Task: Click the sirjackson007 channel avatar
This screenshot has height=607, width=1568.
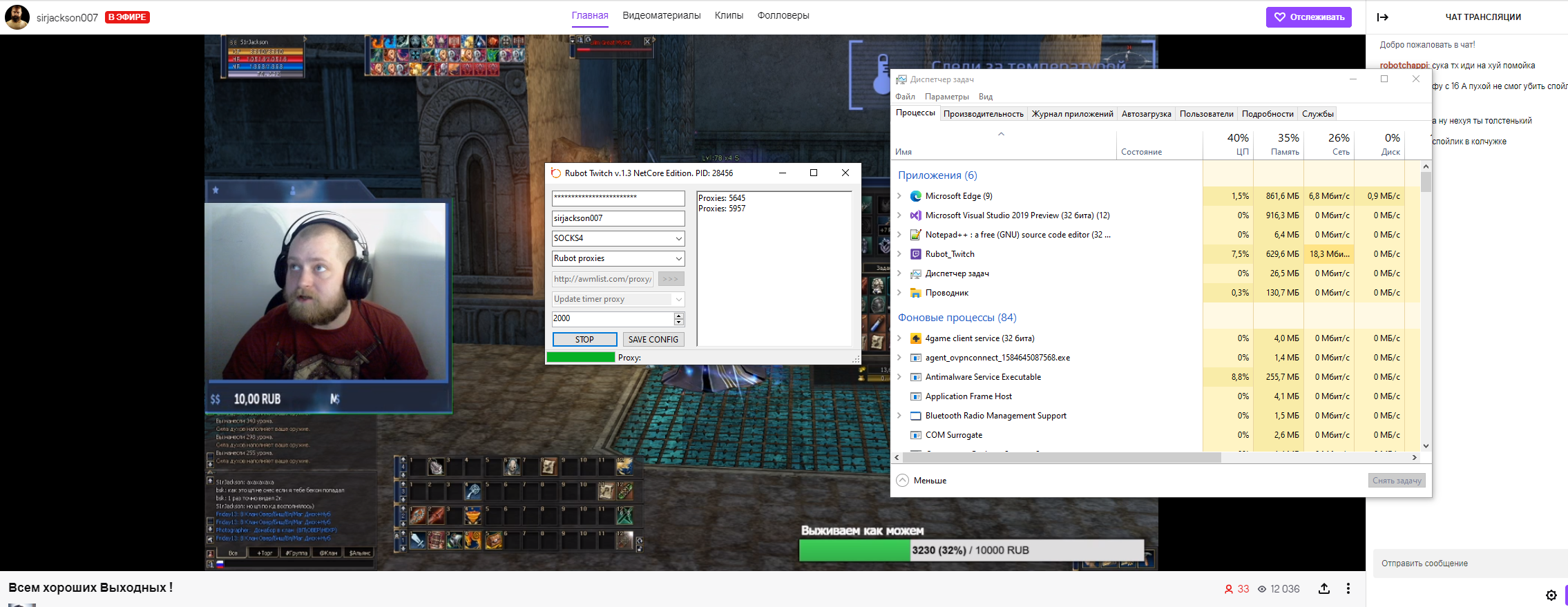Action: (x=17, y=17)
